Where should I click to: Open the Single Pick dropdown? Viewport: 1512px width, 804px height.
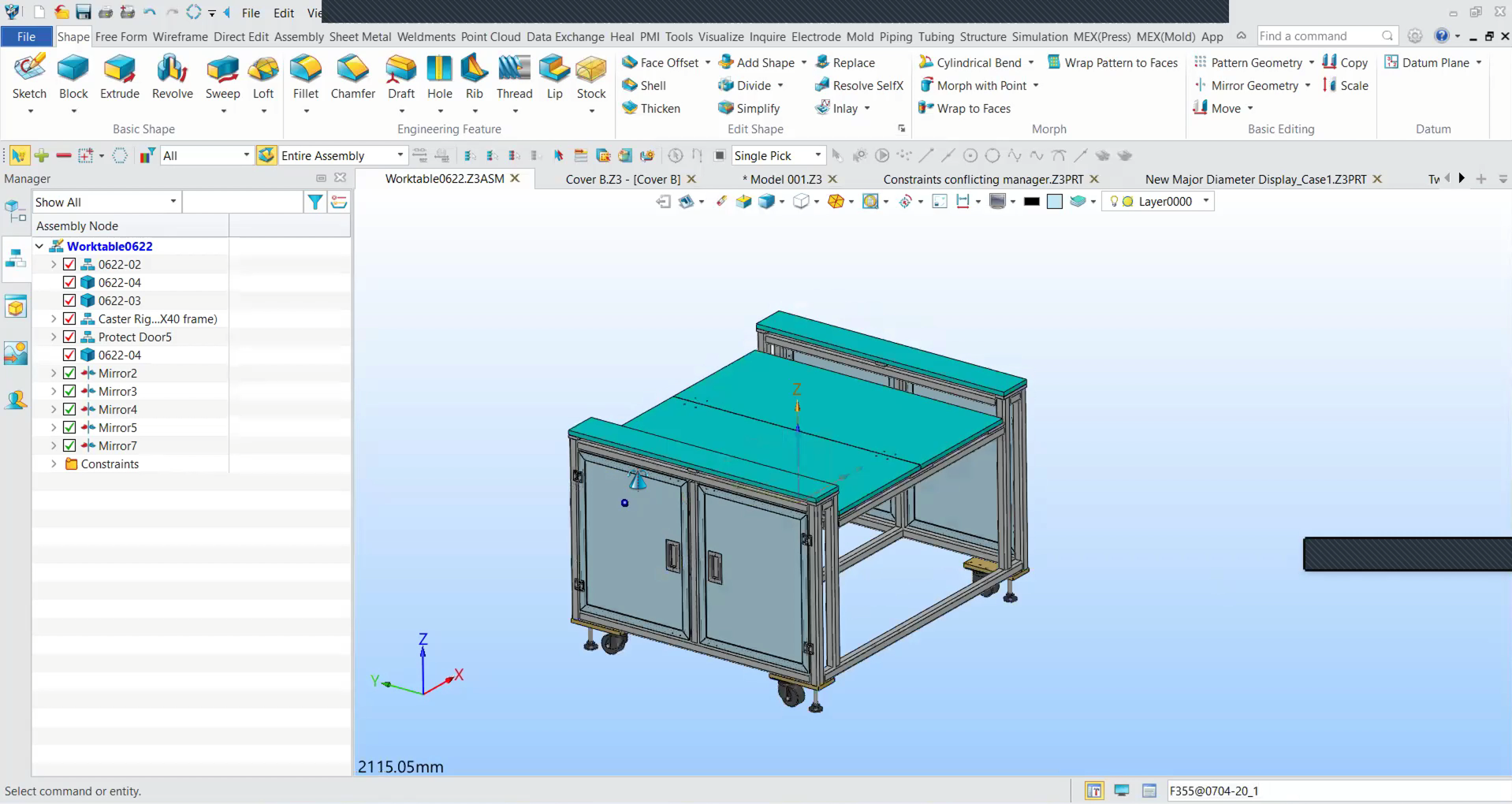click(x=817, y=155)
